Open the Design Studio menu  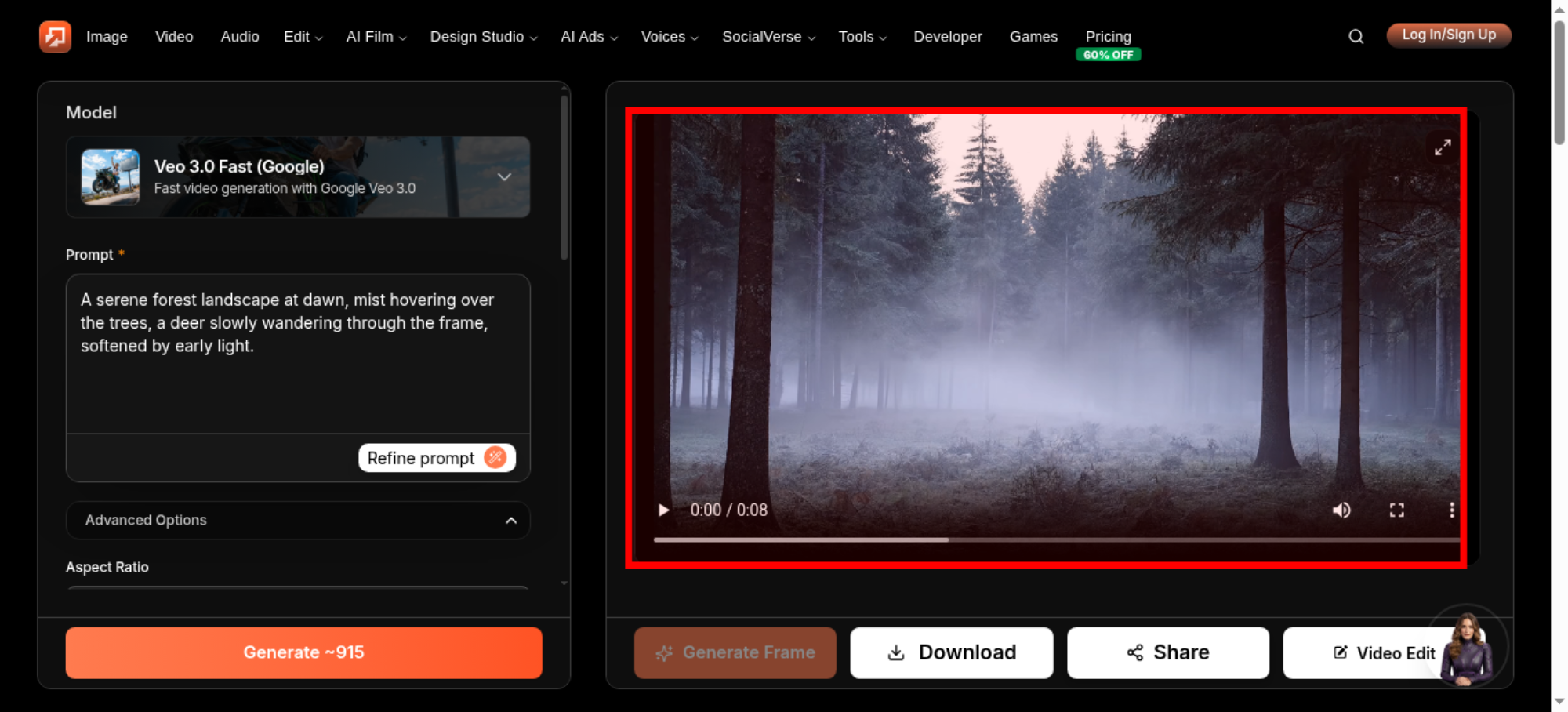click(x=483, y=37)
